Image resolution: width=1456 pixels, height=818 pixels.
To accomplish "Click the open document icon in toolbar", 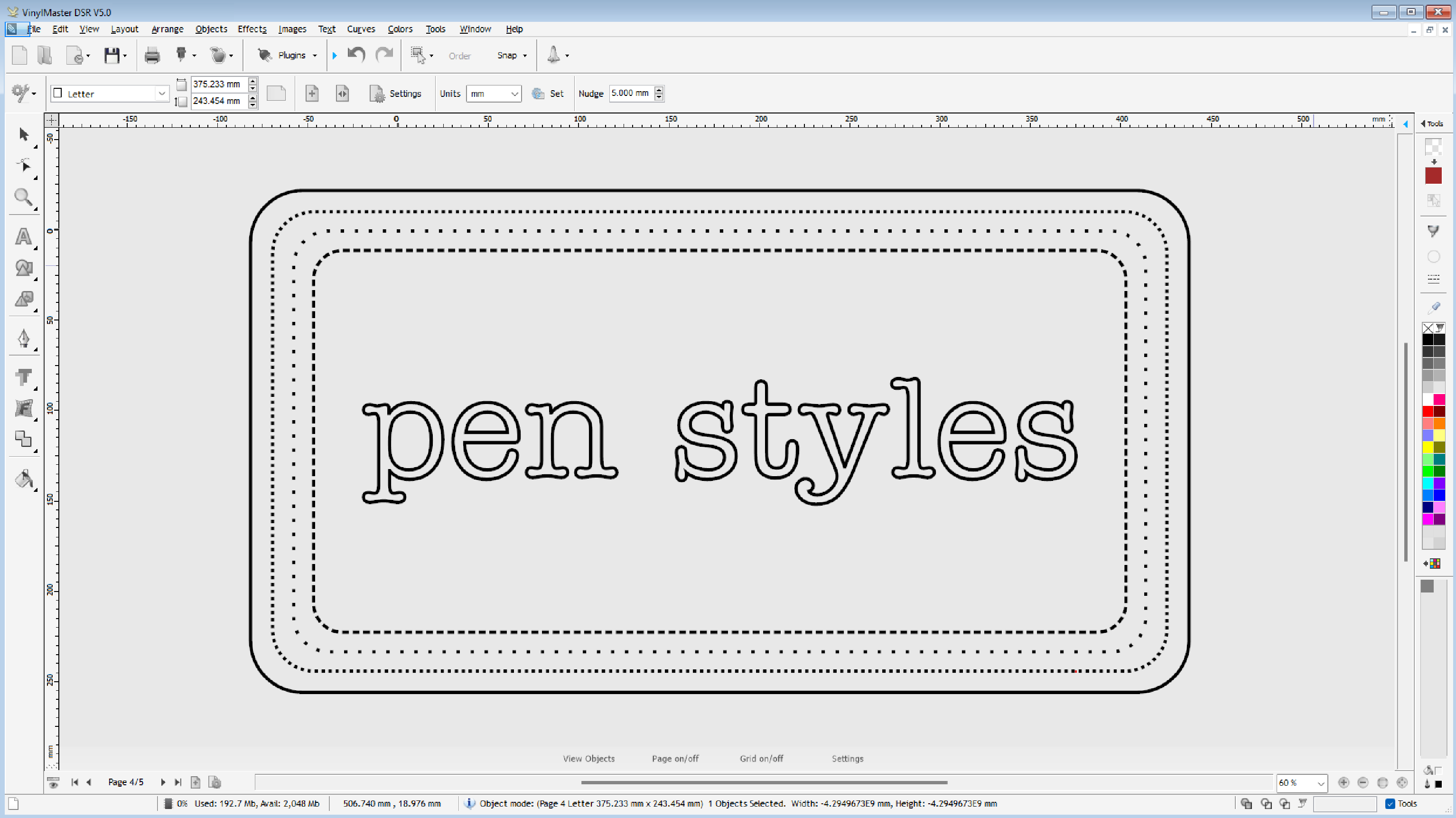I will pos(45,55).
